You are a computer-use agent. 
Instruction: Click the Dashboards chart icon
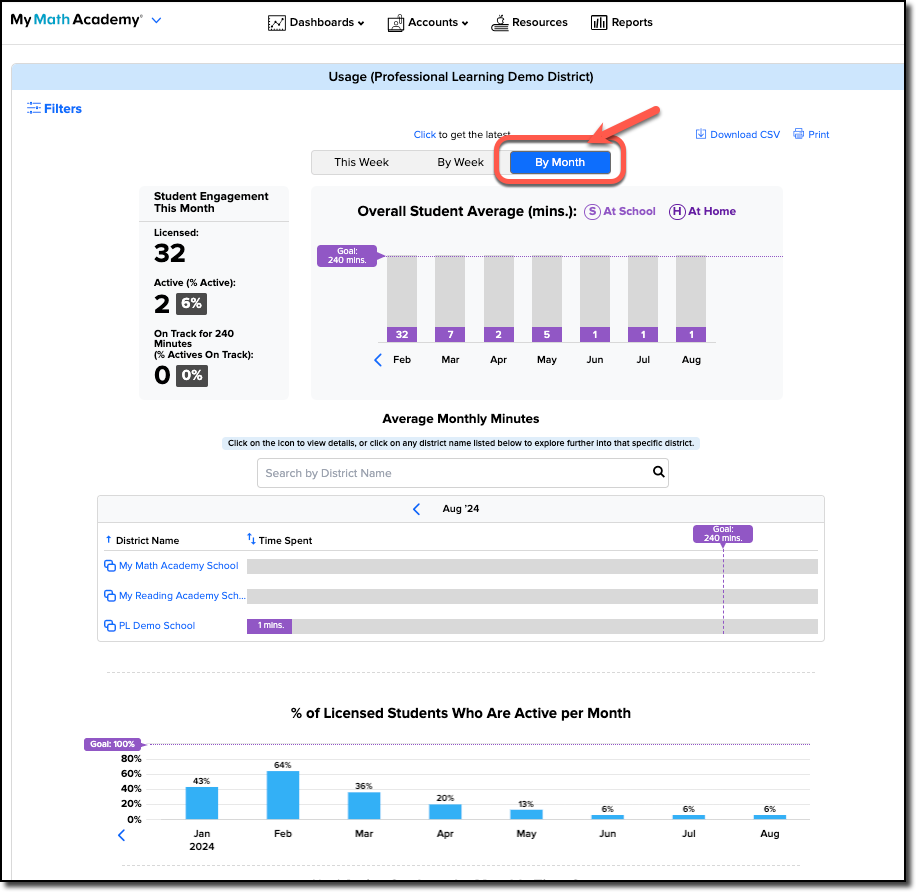[276, 23]
